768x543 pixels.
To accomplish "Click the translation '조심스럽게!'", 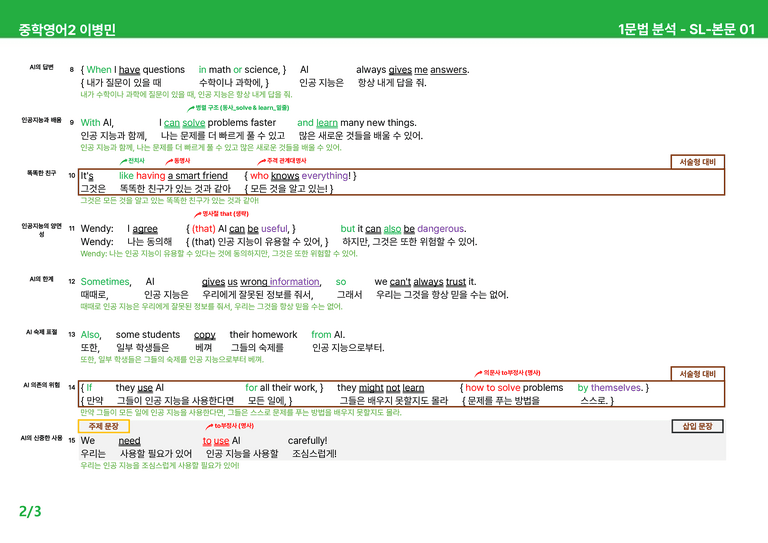I will tap(314, 453).
